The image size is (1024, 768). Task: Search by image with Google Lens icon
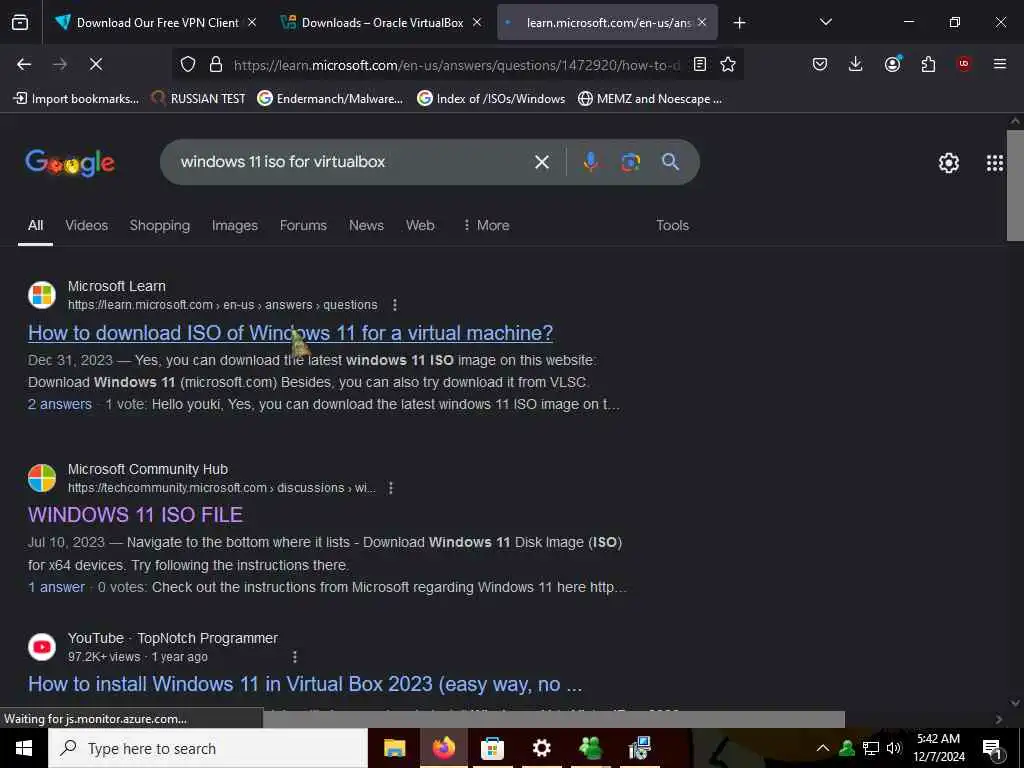tap(630, 162)
